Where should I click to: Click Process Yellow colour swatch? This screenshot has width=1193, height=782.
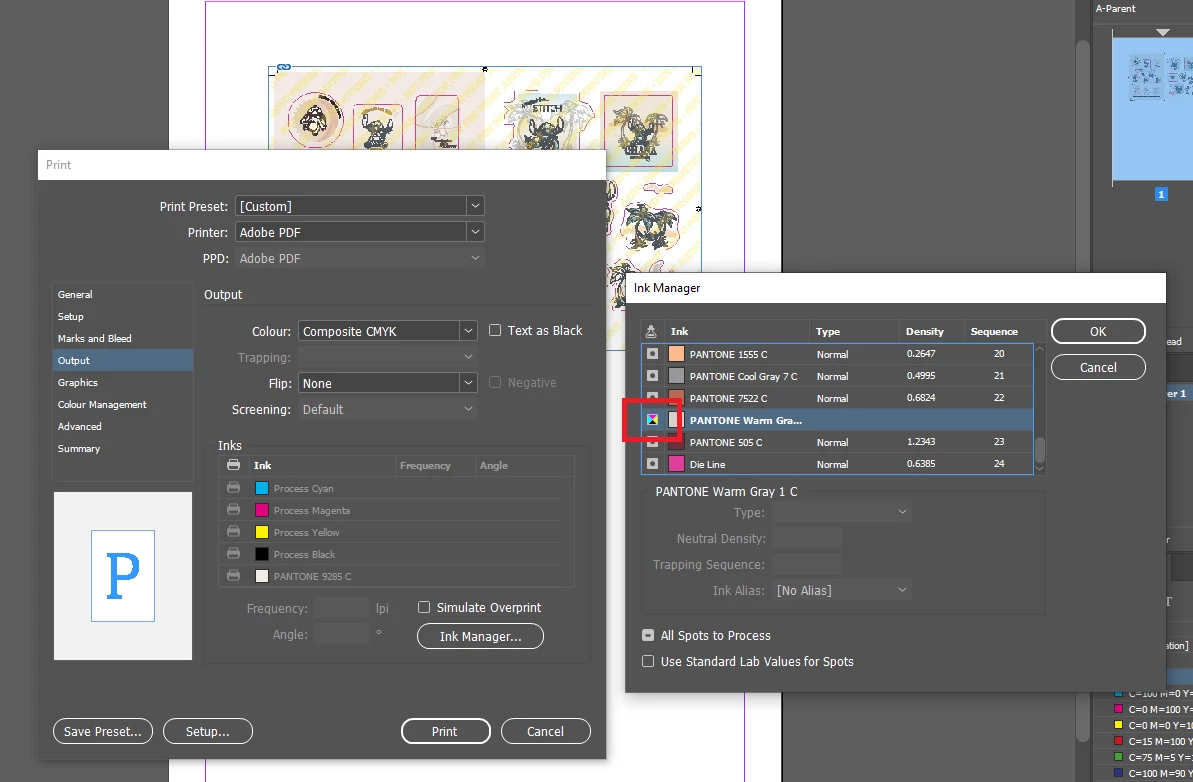coord(262,532)
